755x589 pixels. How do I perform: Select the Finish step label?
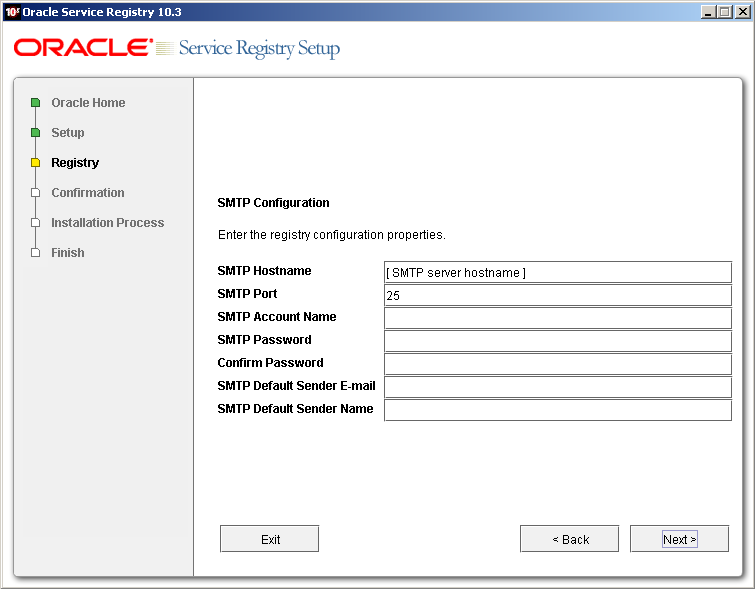(x=68, y=252)
